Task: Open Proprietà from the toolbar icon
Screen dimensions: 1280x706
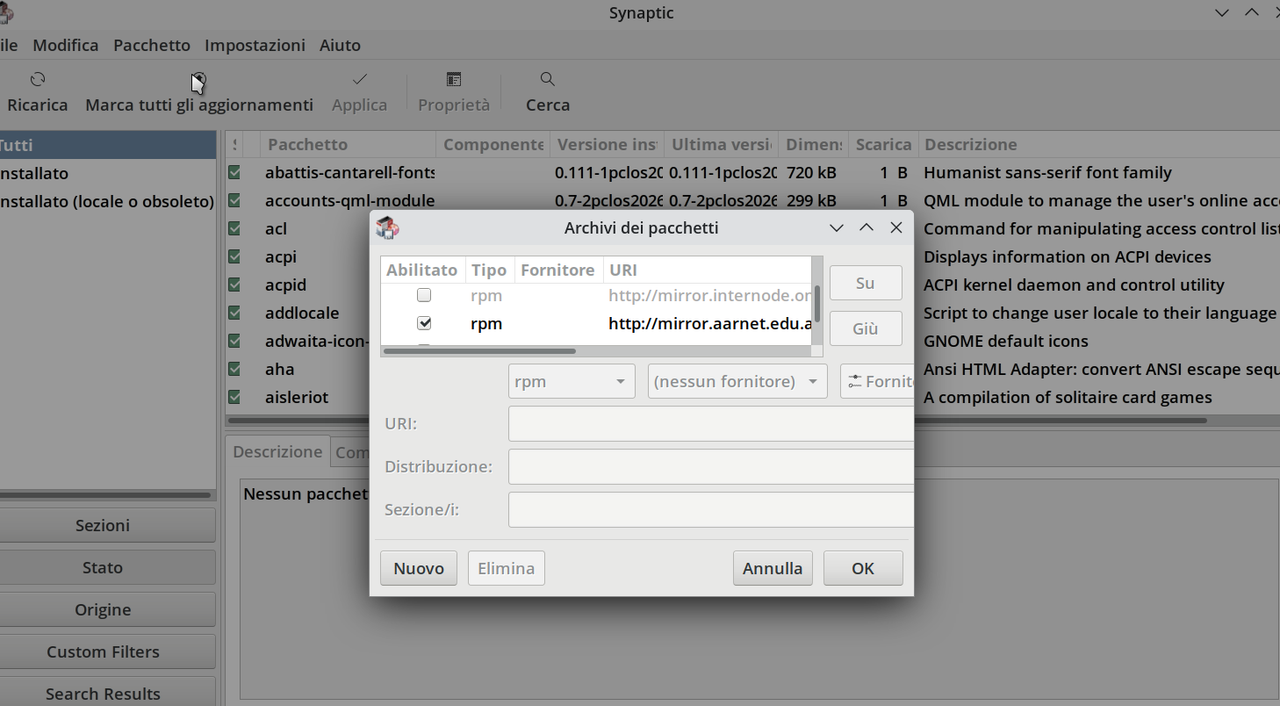Action: click(454, 79)
